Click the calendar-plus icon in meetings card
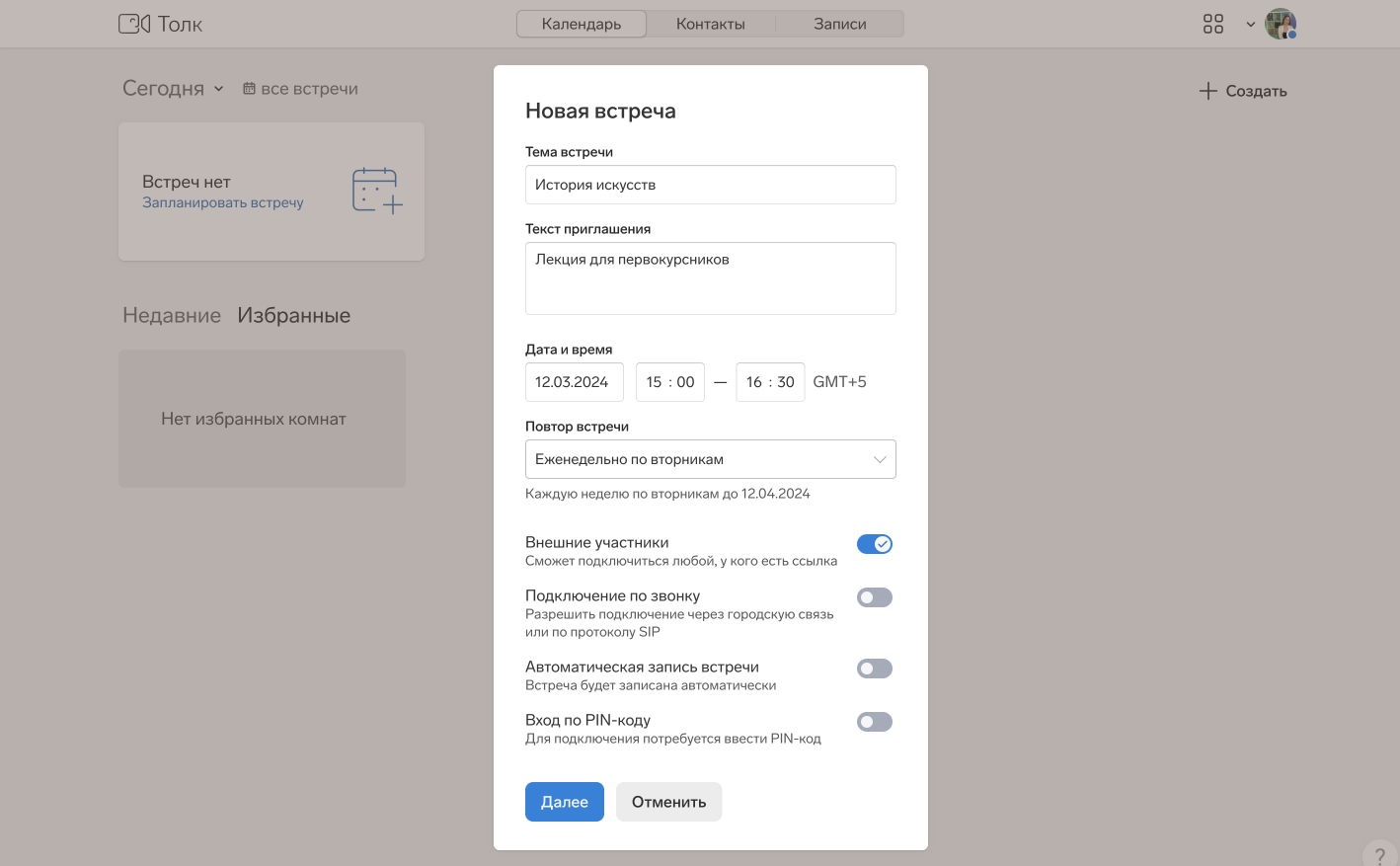1400x866 pixels. pyautogui.click(x=377, y=191)
